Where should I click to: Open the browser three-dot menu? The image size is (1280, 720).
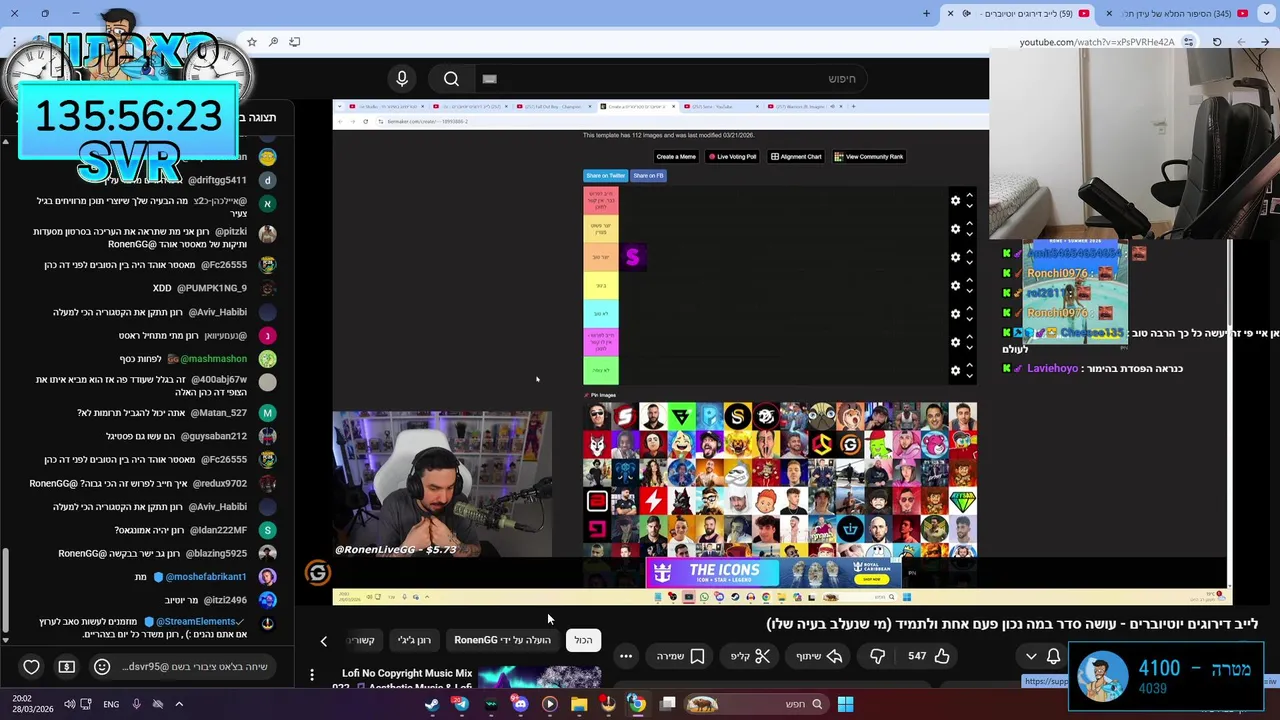tap(14, 42)
